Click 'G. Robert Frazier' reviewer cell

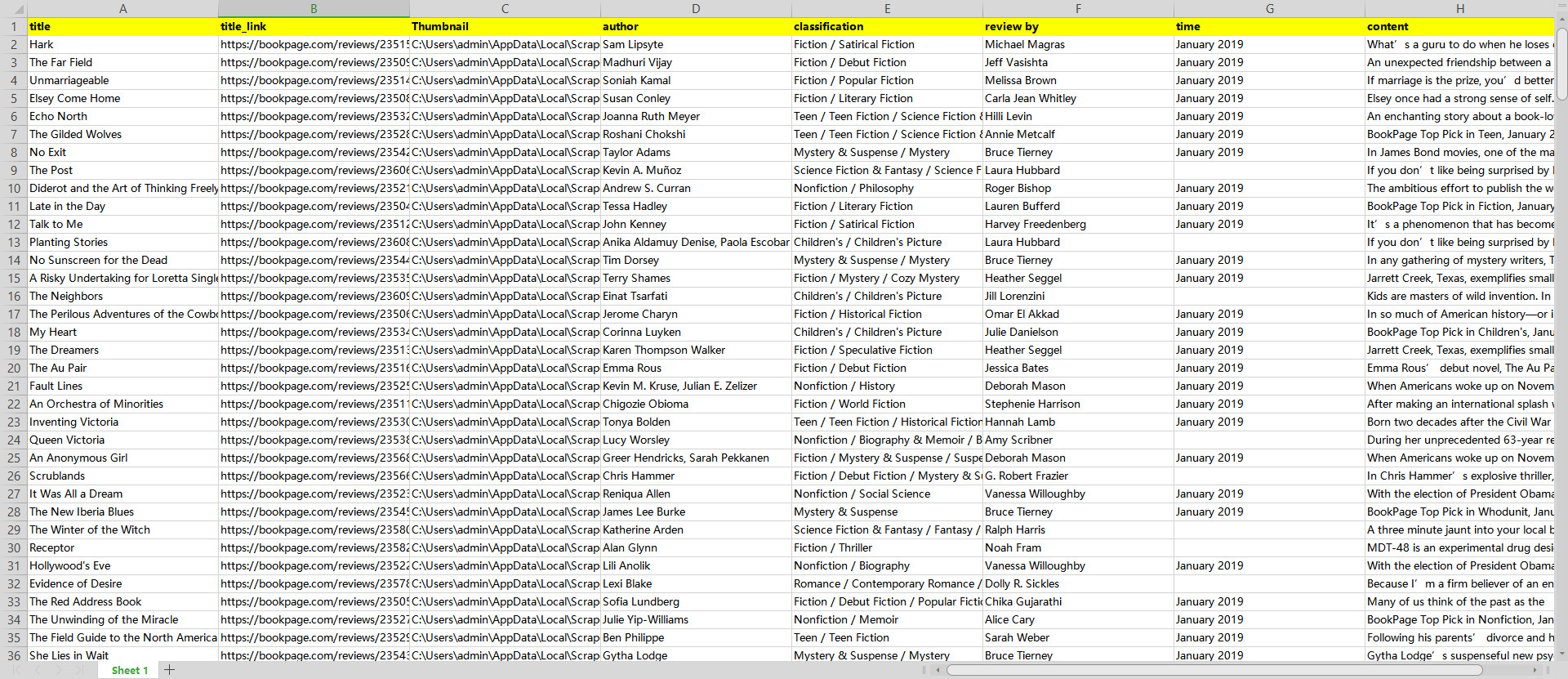1079,476
